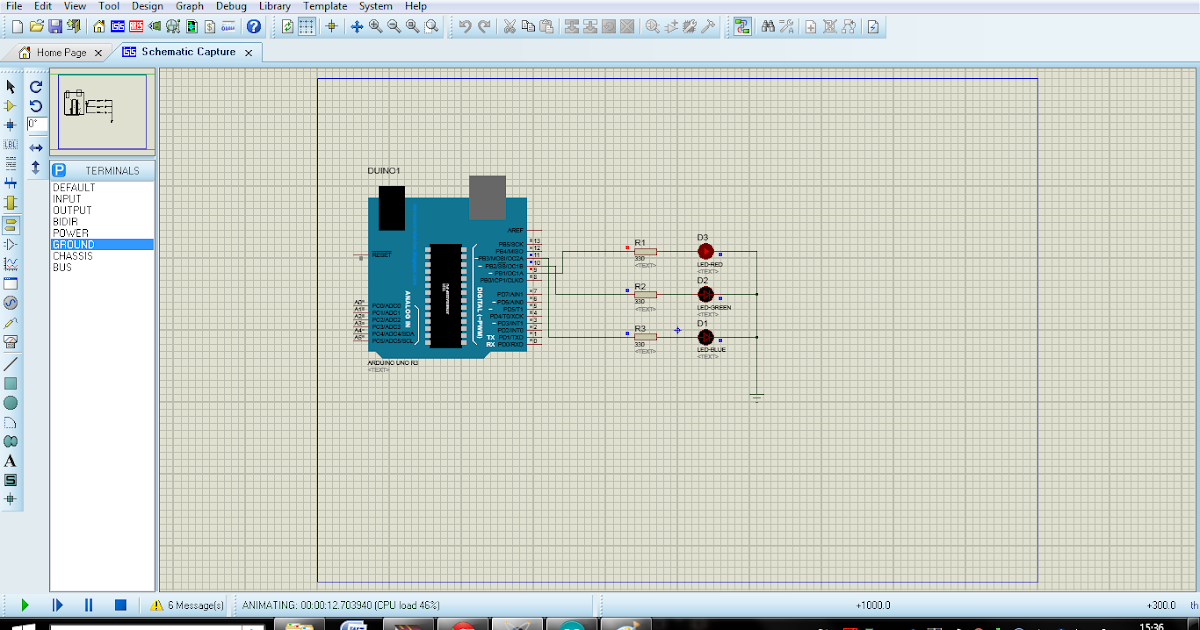1200x630 pixels.
Task: Pick parts from libraries magnifier icon
Action: pyautogui.click(x=652, y=27)
